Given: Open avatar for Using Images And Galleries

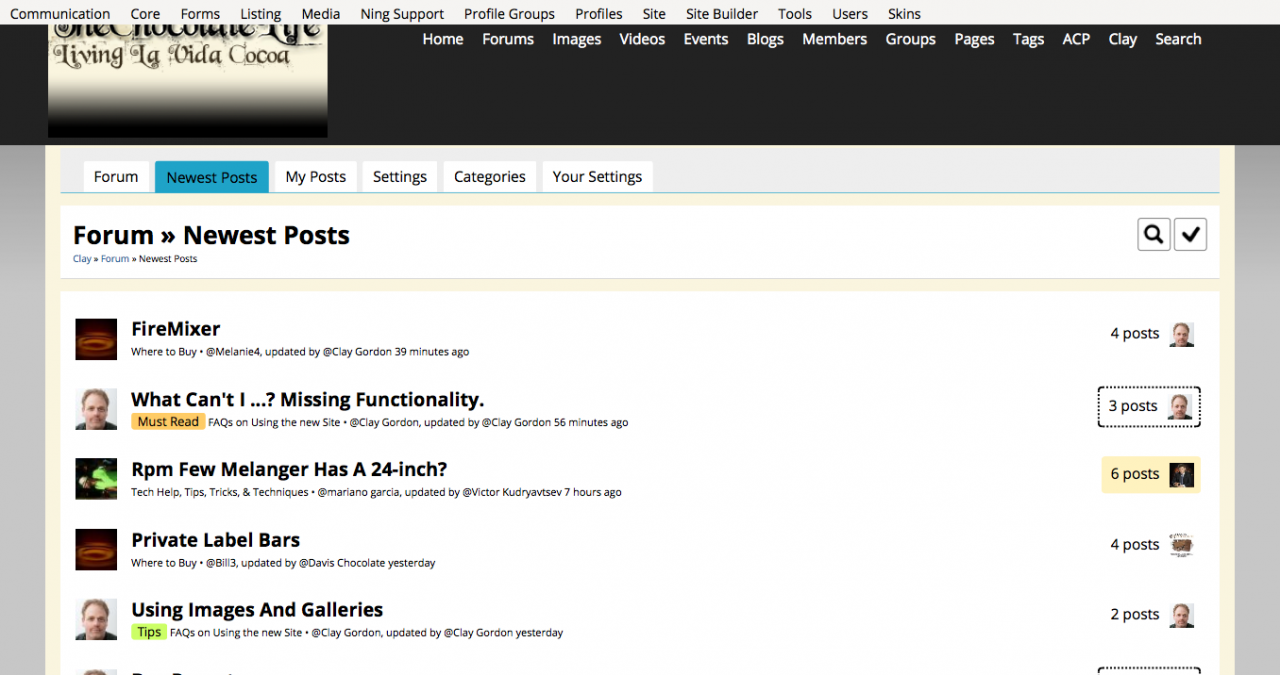Looking at the screenshot, I should pos(96,619).
